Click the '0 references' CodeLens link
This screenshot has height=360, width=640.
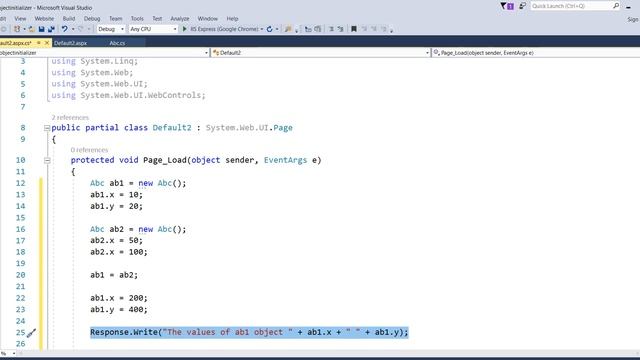89,150
